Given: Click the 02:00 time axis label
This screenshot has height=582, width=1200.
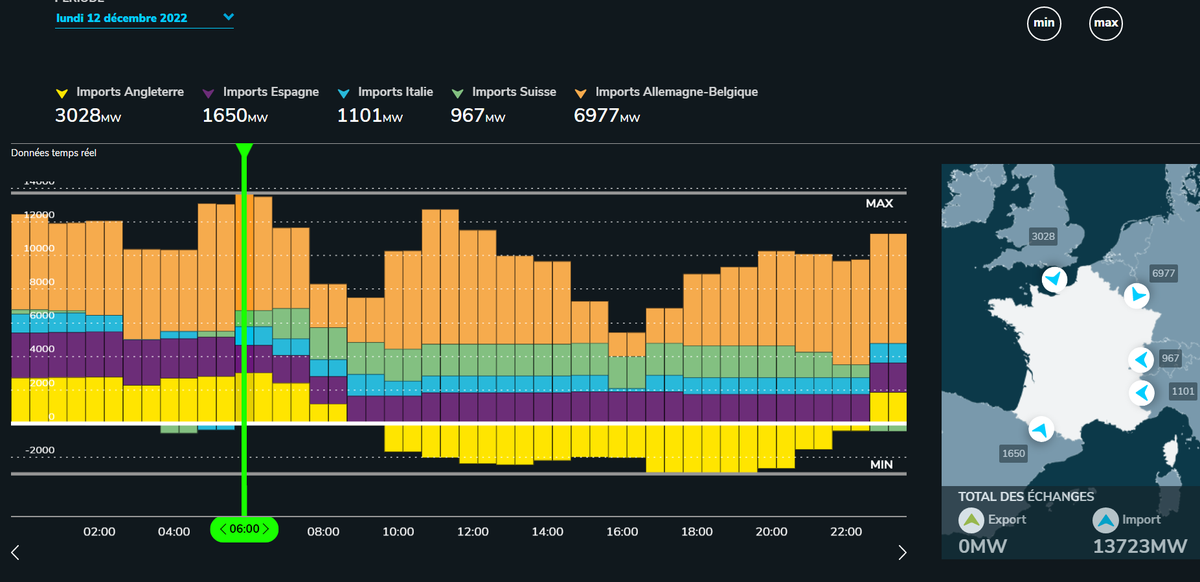Looking at the screenshot, I should (x=99, y=531).
